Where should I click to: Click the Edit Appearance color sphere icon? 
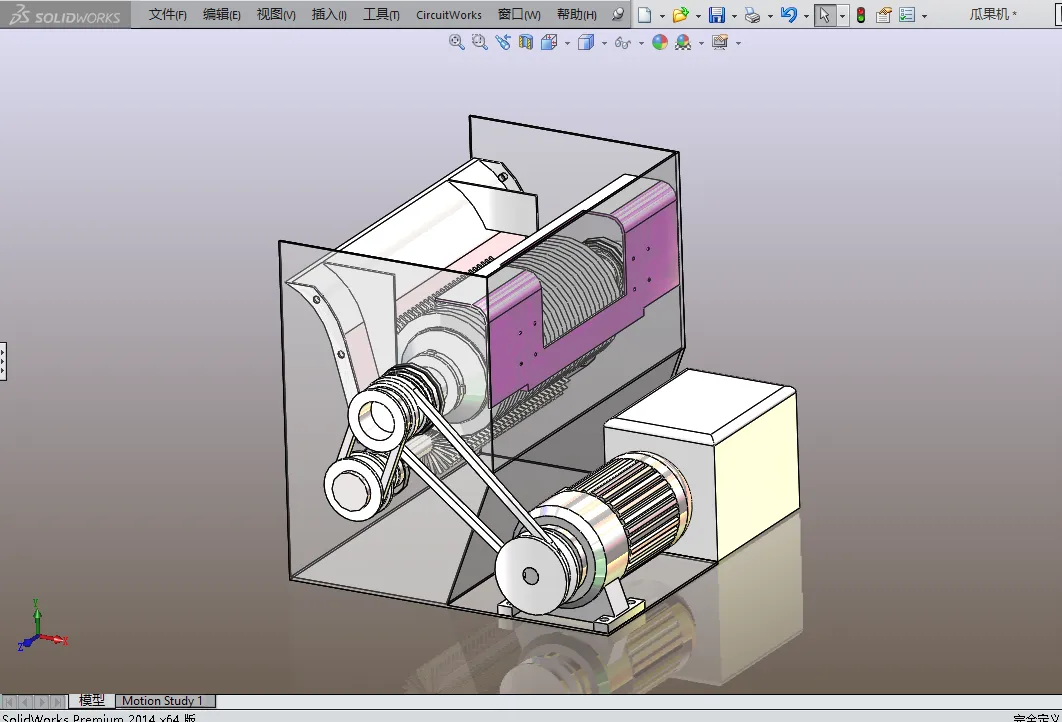pos(660,42)
